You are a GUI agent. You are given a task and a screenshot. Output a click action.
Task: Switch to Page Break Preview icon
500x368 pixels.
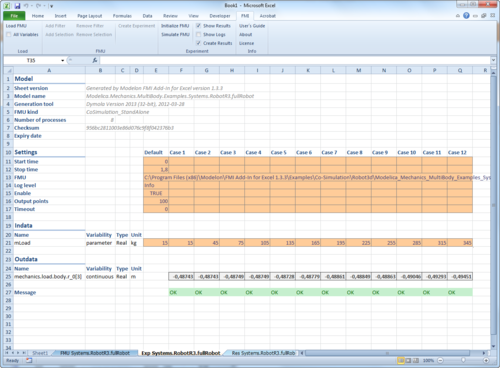point(416,360)
